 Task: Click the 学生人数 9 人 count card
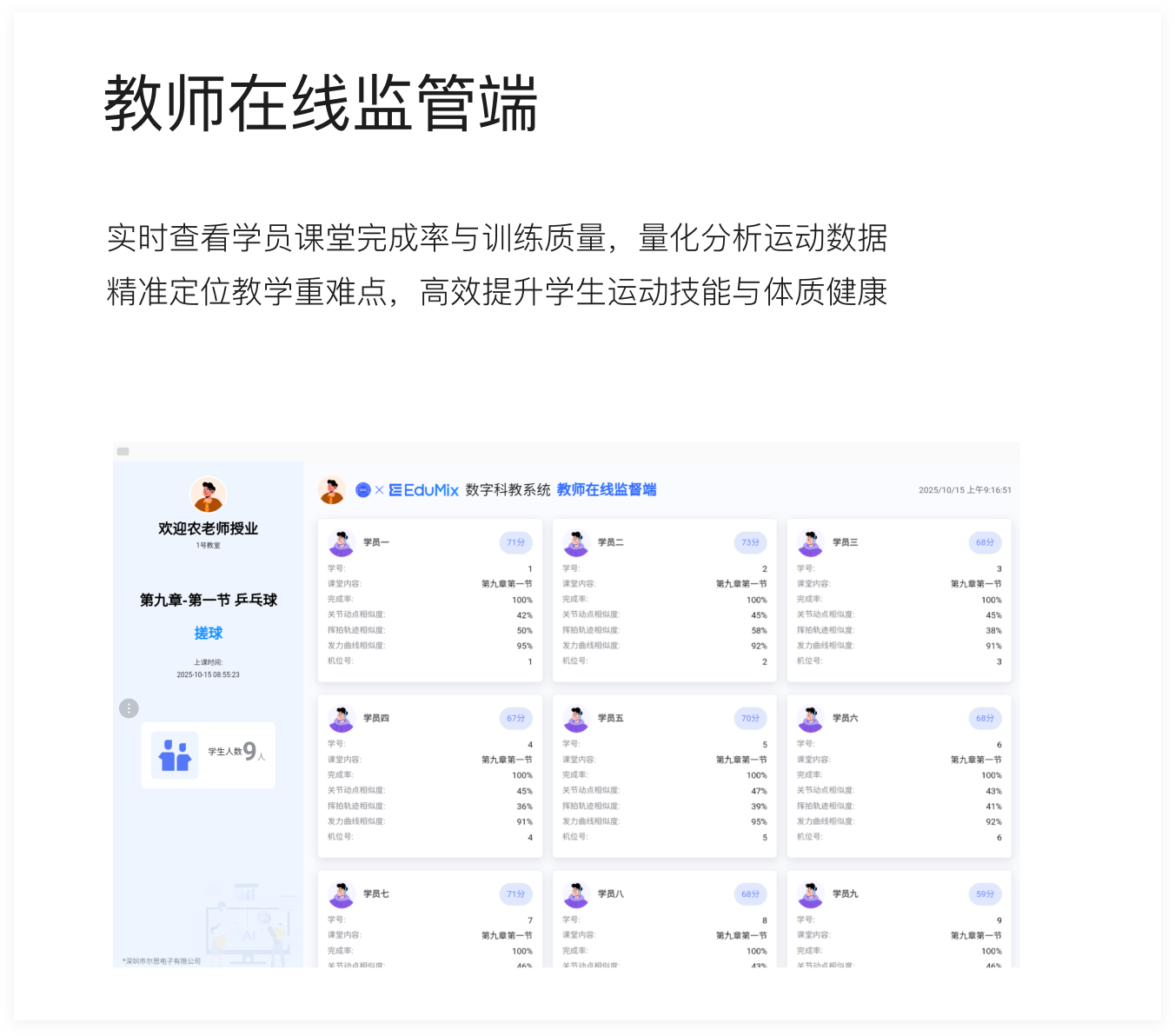point(209,754)
